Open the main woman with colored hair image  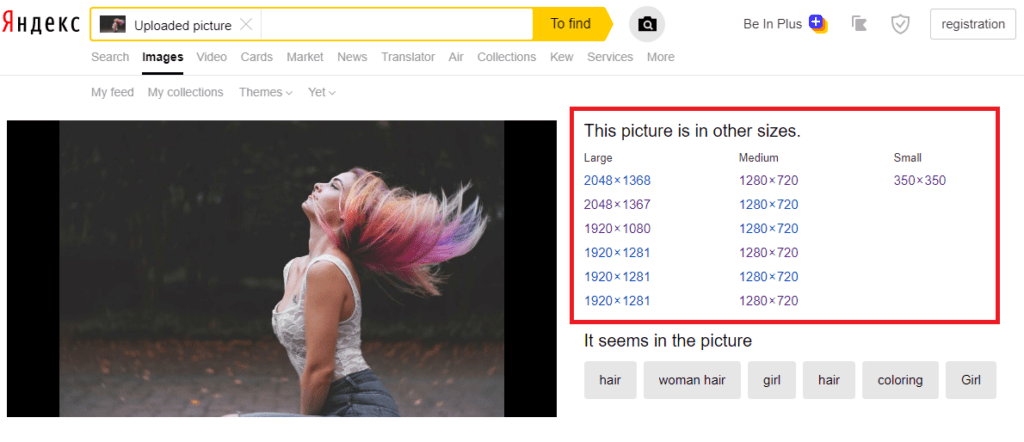pyautogui.click(x=281, y=268)
